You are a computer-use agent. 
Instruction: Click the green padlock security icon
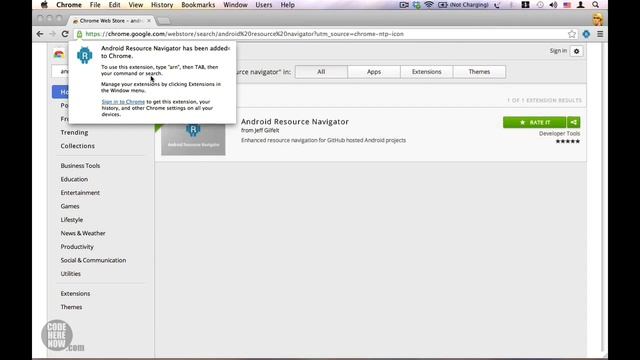click(x=80, y=34)
